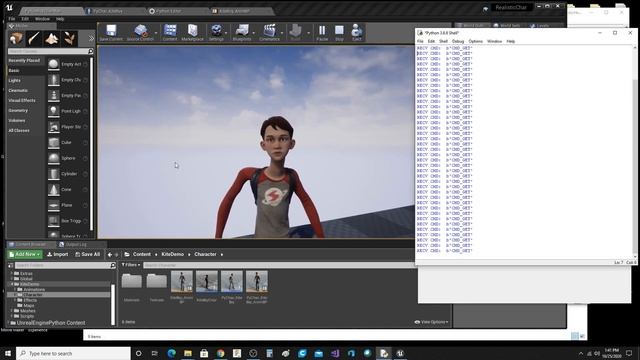Expand the Meshes folder in tree
640x360 pixels.
coord(12,311)
